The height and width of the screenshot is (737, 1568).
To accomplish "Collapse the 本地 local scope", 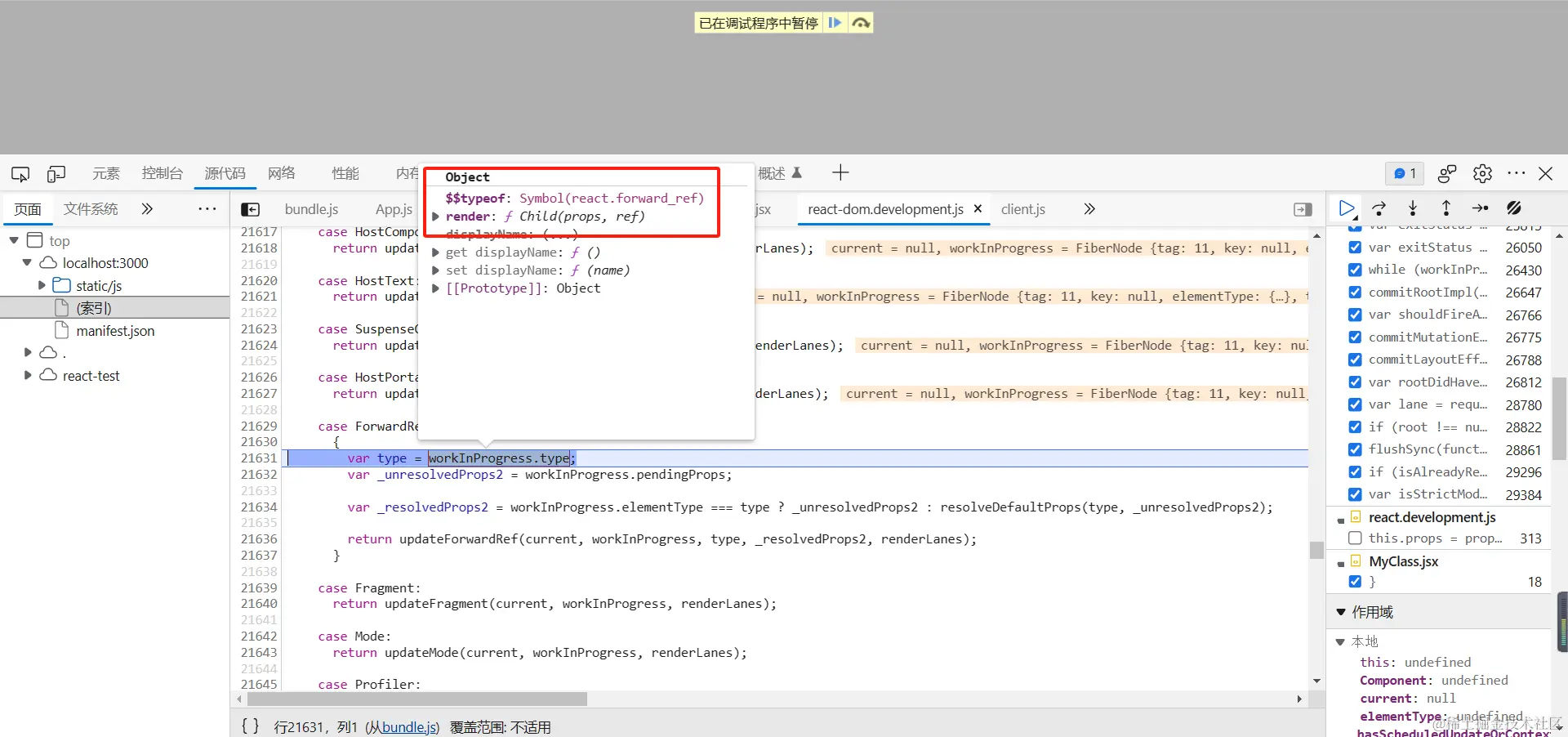I will click(1340, 641).
